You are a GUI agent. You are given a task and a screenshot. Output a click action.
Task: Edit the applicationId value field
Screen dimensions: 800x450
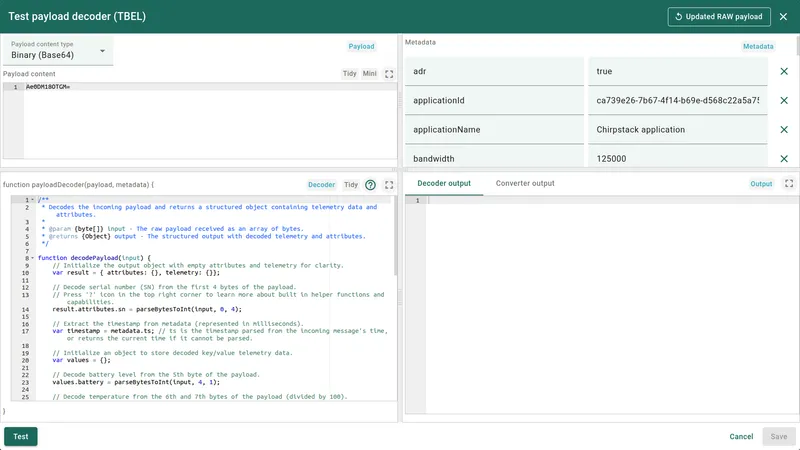tap(678, 101)
